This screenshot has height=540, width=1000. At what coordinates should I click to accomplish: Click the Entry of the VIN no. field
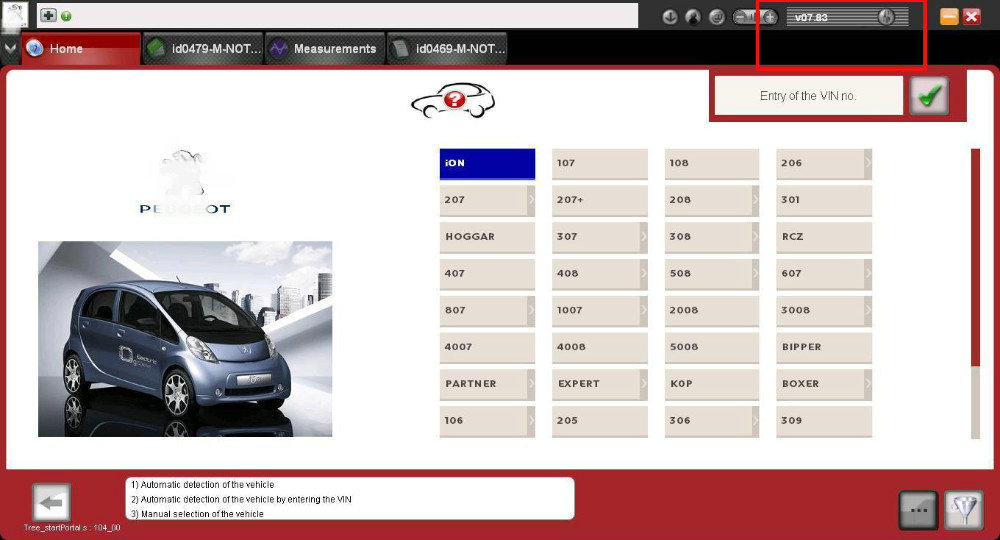point(808,96)
